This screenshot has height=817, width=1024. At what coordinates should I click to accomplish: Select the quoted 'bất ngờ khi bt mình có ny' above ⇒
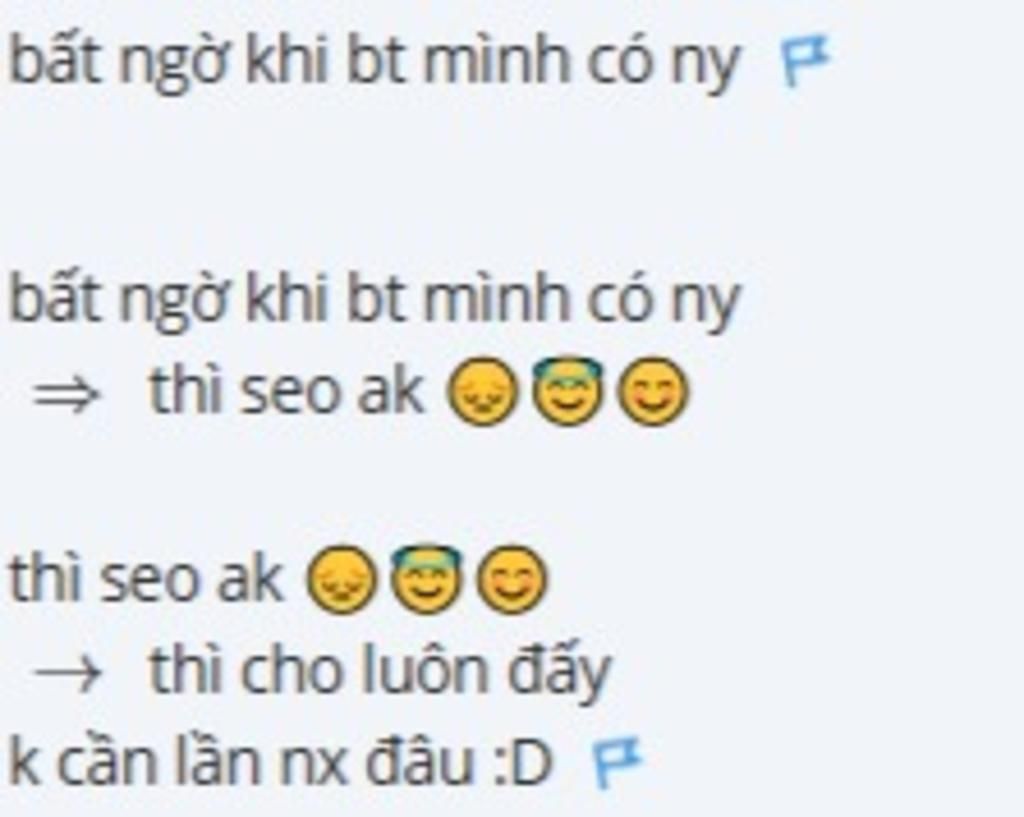tap(374, 299)
